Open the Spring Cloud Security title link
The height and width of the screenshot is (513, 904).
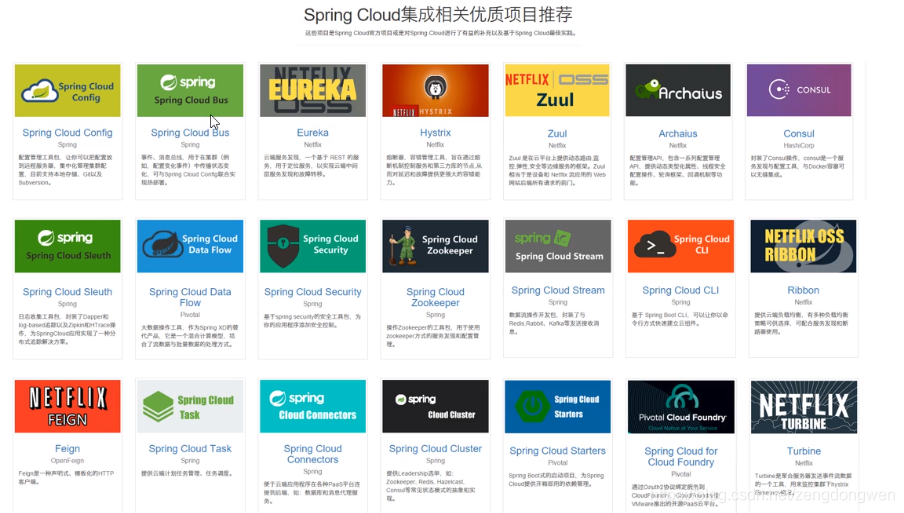pos(312,292)
